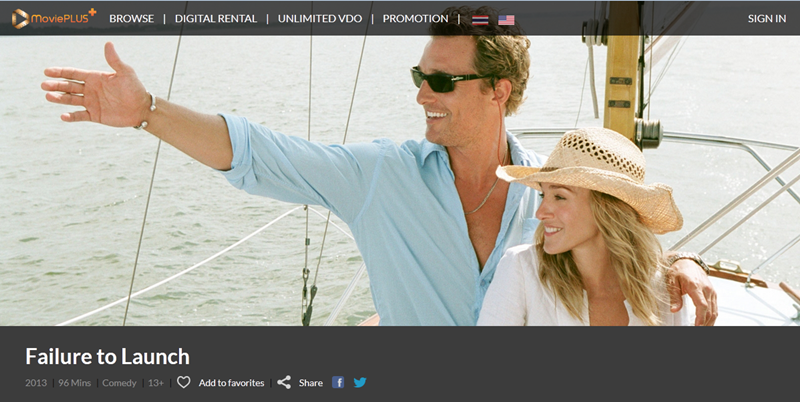Open the PROMOTION page
800x402 pixels.
[x=415, y=19]
